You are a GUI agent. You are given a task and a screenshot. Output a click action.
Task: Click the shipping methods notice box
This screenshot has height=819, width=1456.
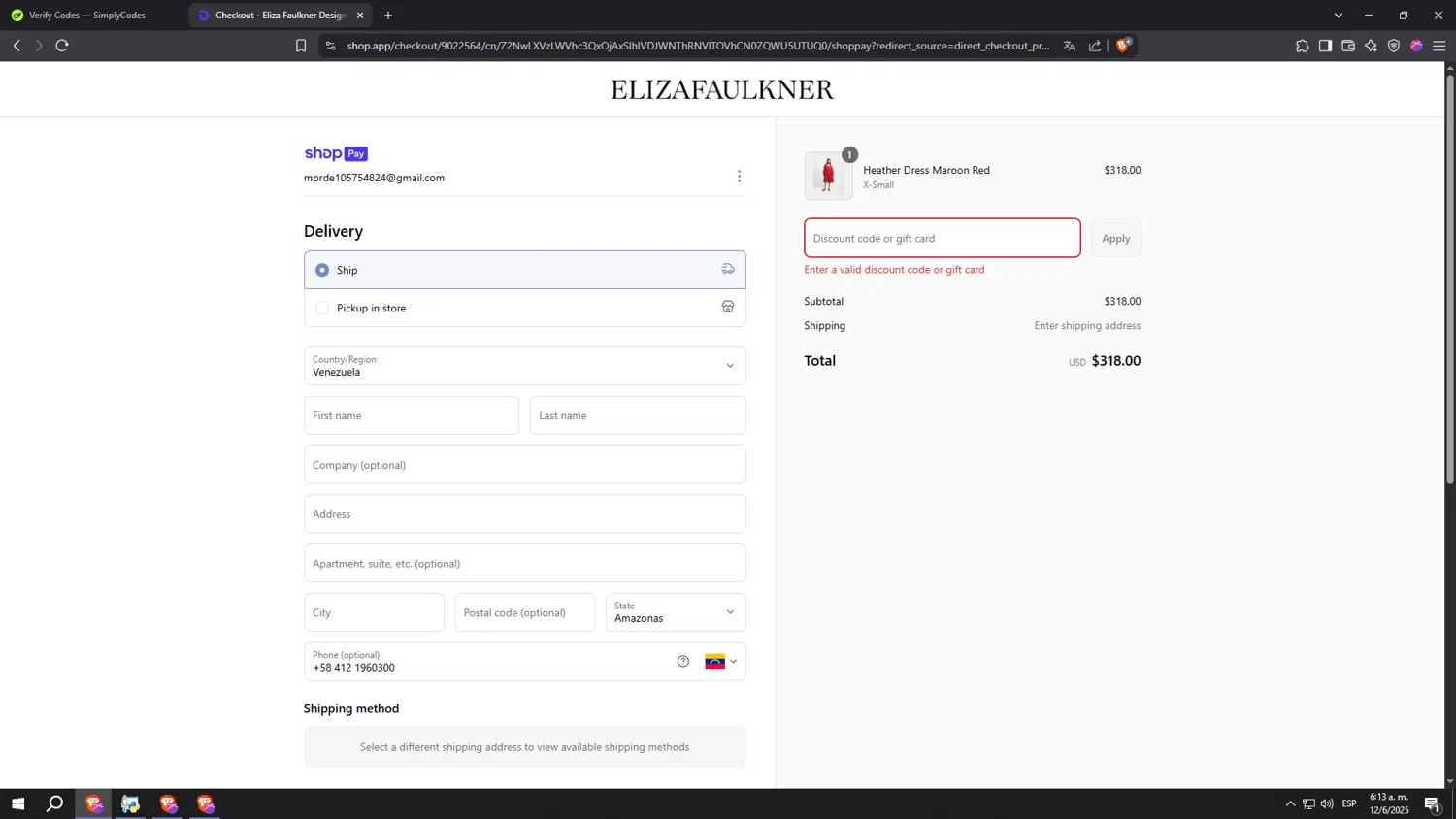coord(525,747)
